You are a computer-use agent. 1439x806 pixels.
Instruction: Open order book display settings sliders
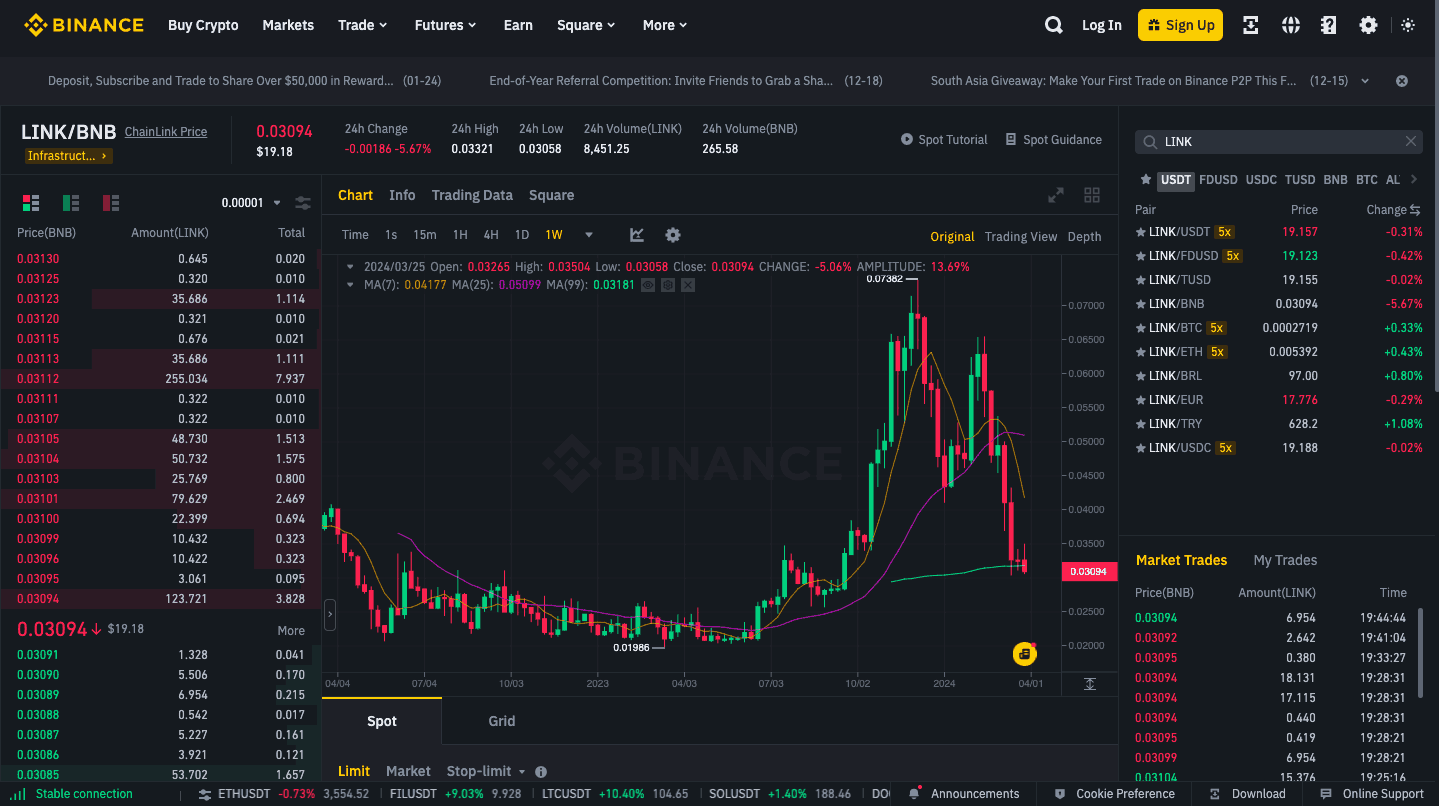[303, 203]
